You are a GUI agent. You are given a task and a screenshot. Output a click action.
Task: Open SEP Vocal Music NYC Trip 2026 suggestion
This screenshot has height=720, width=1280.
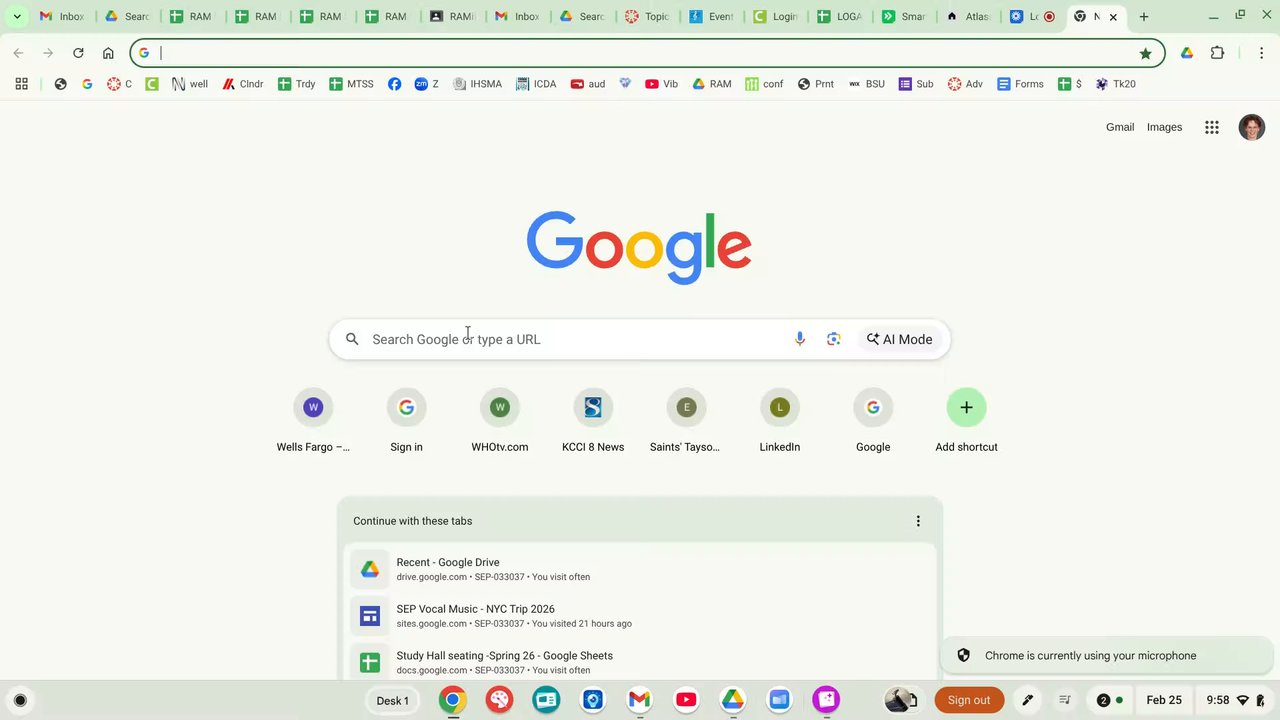(x=640, y=615)
